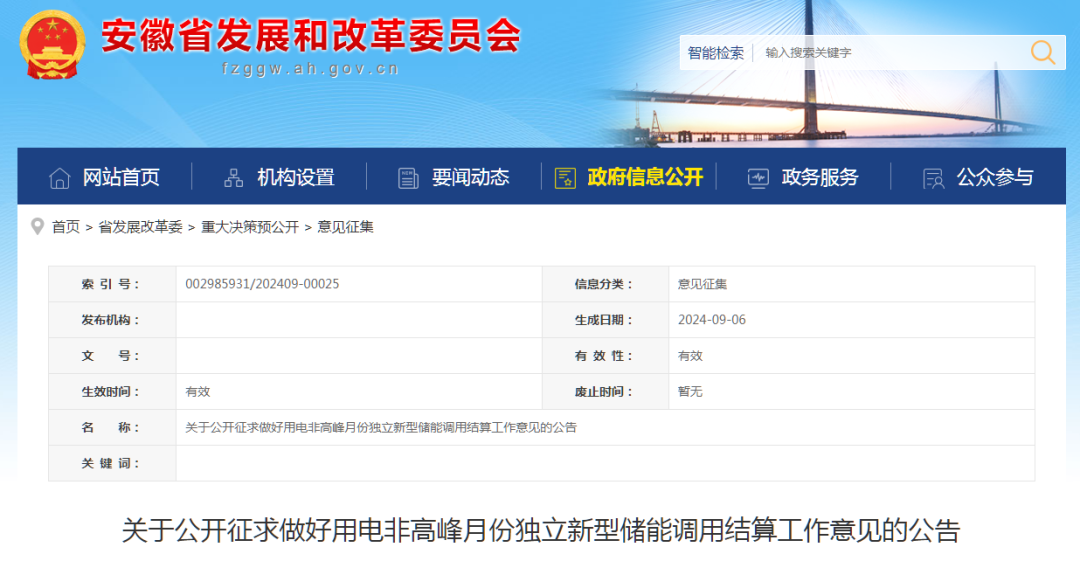
Task: Click the location pin breadcrumb icon
Action: click(x=38, y=226)
